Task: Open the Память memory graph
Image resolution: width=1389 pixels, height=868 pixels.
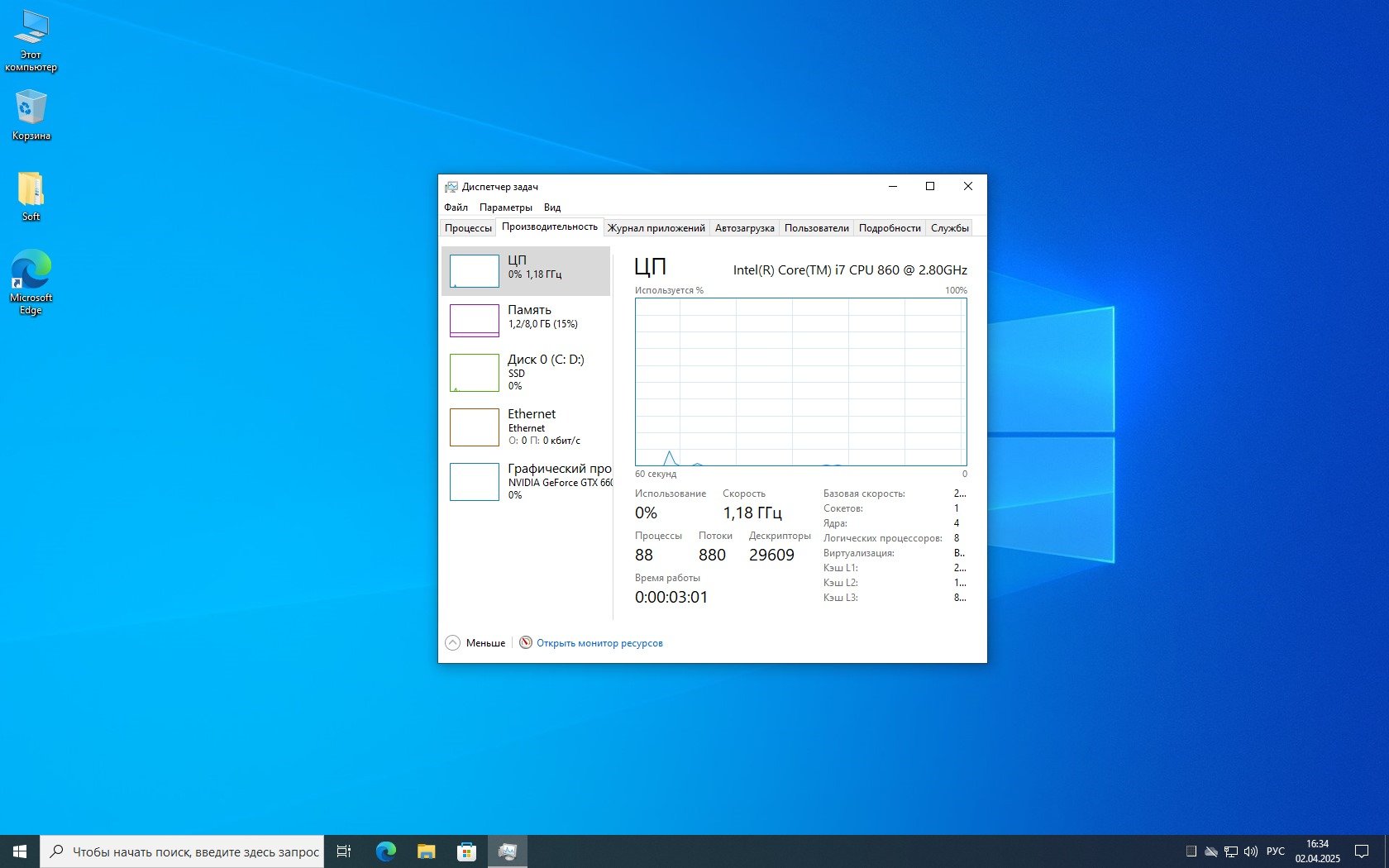Action: click(526, 321)
